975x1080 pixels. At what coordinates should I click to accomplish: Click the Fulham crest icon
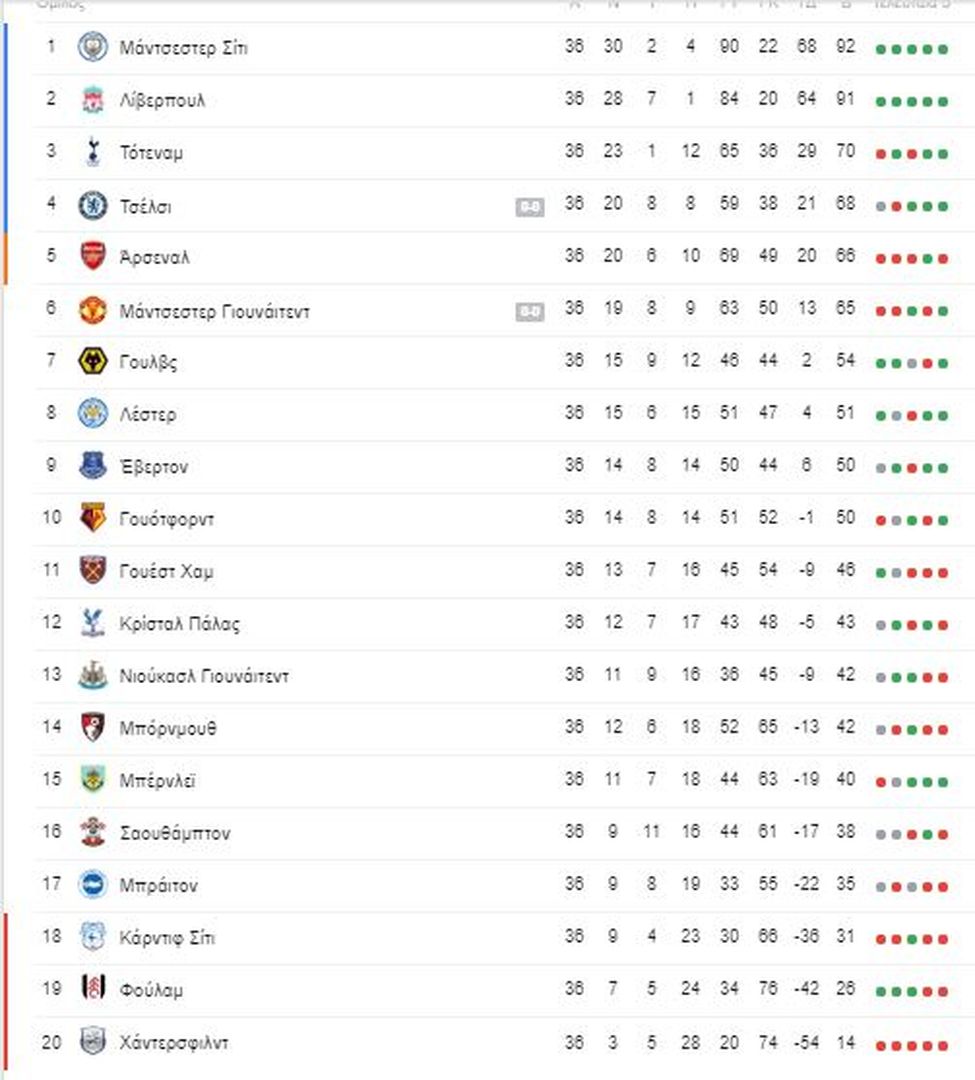coord(92,989)
